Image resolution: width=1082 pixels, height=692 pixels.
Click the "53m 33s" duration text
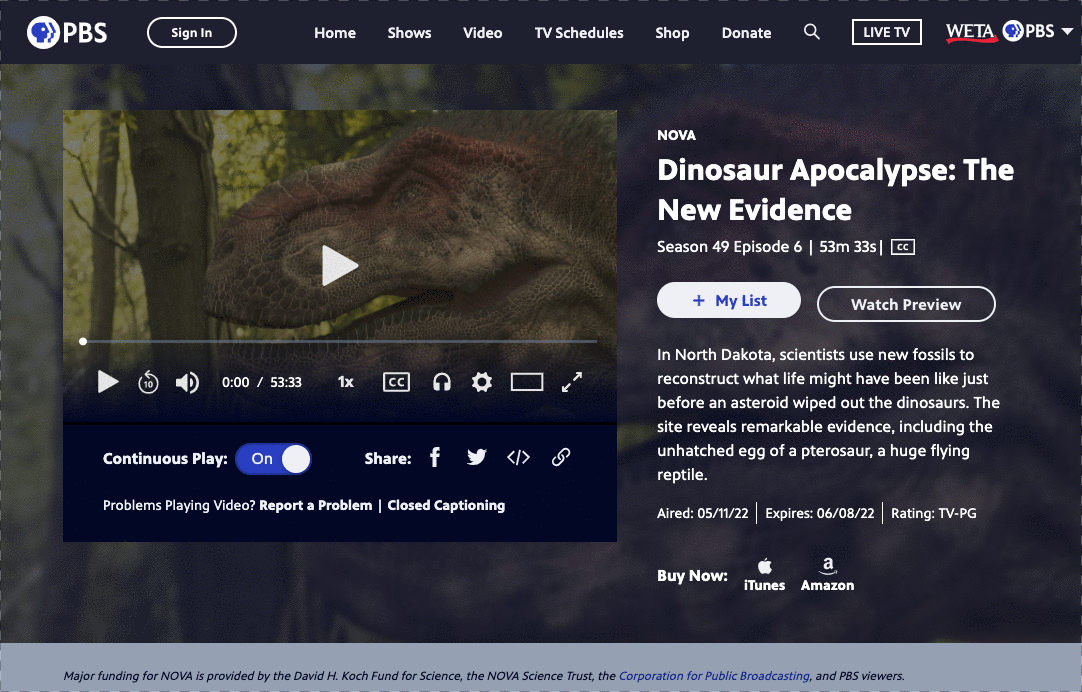(x=847, y=246)
